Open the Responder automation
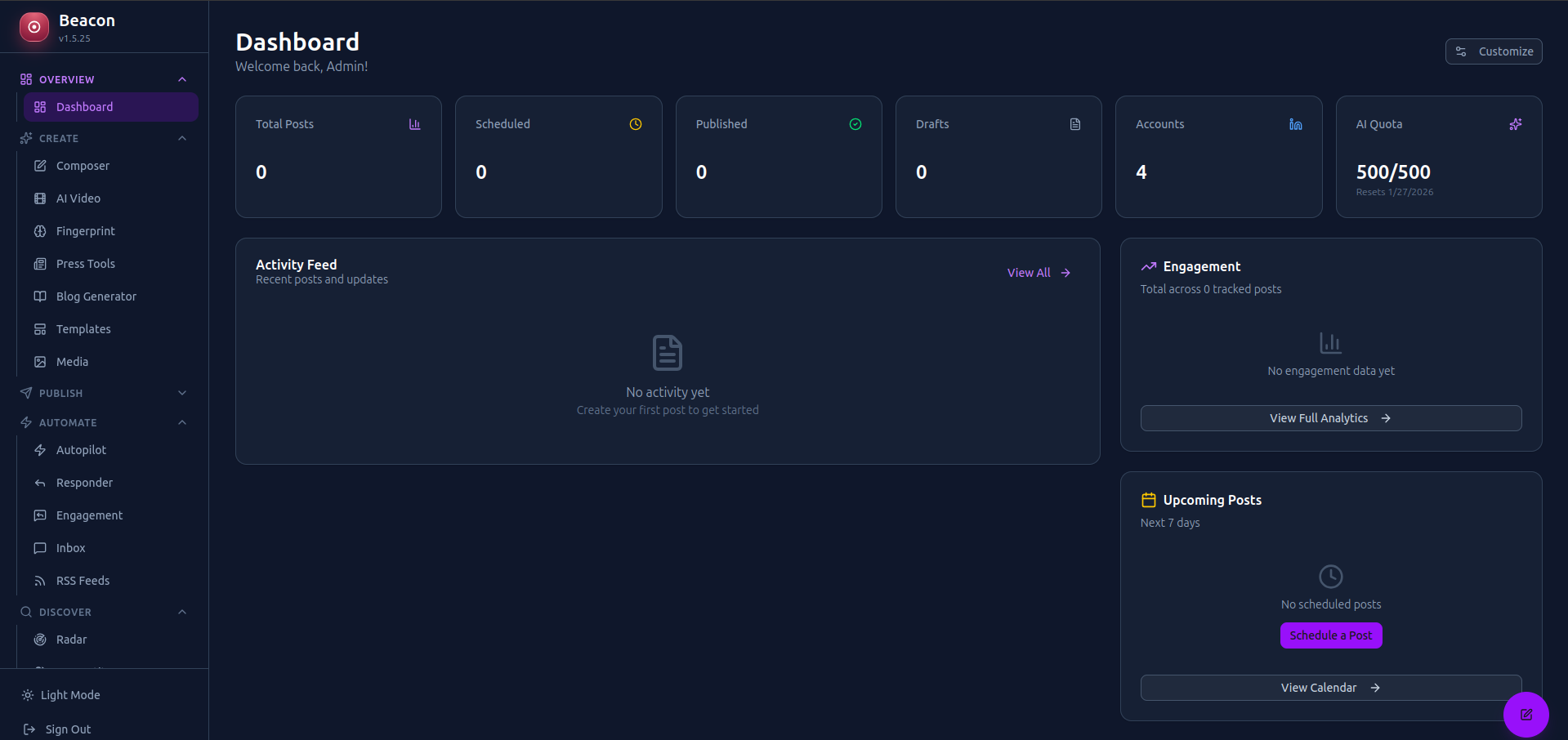Screen dimensions: 1568x740 84,482
